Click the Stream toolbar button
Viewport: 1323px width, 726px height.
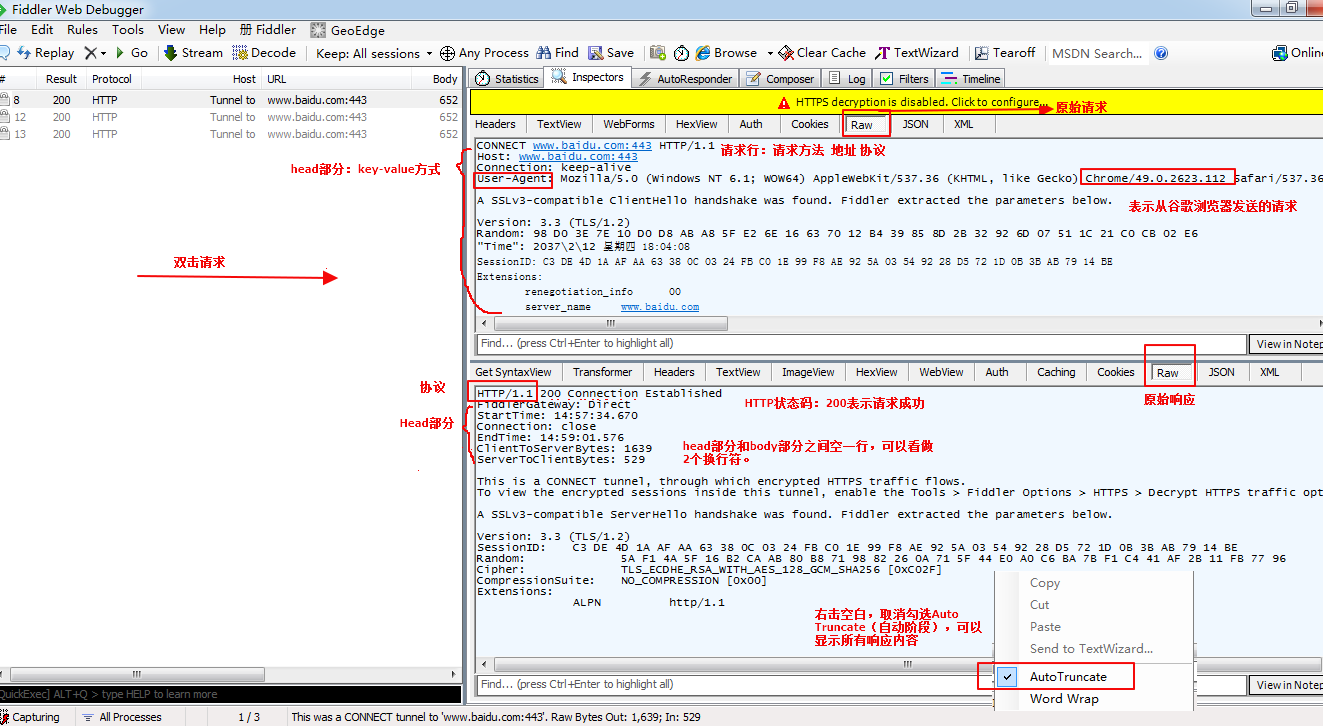click(193, 53)
